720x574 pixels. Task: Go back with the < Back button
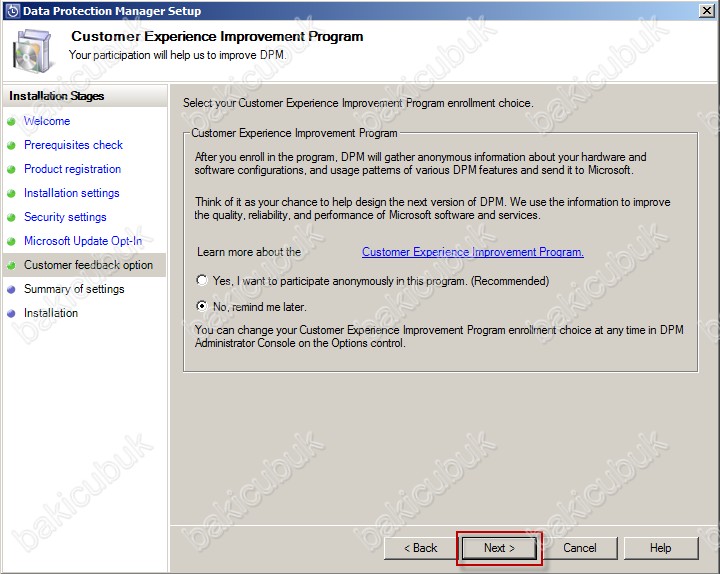click(x=420, y=548)
